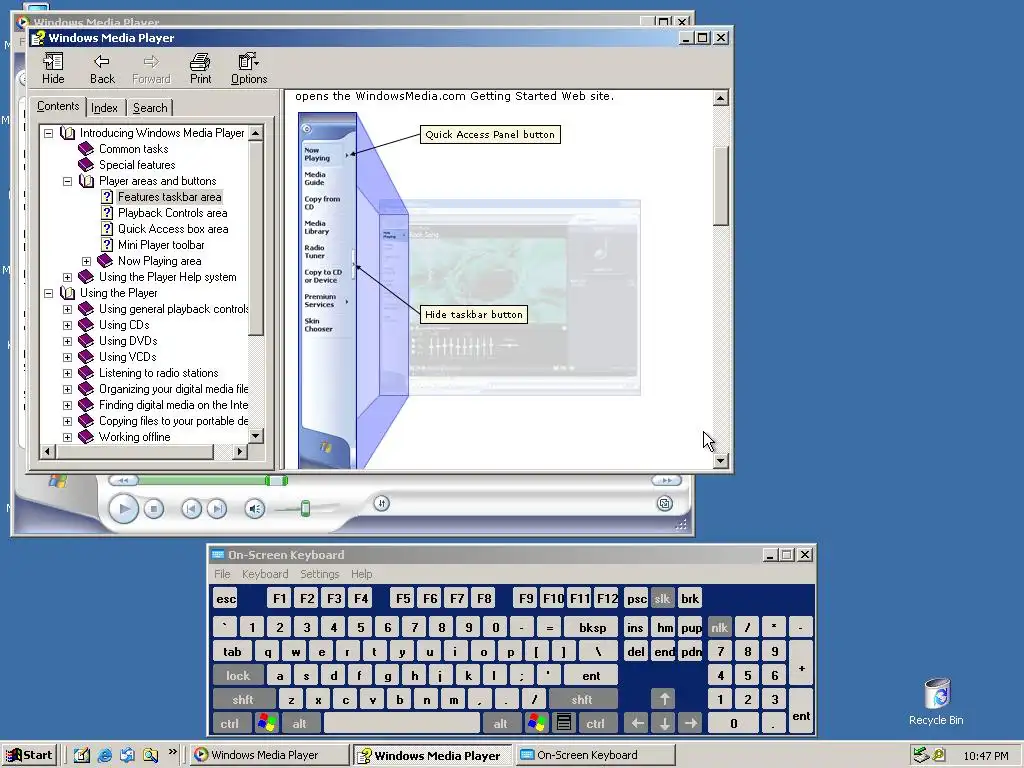This screenshot has width=1024, height=768.
Task: Toggle the slk key on On-Screen Keyboard
Action: pos(662,598)
